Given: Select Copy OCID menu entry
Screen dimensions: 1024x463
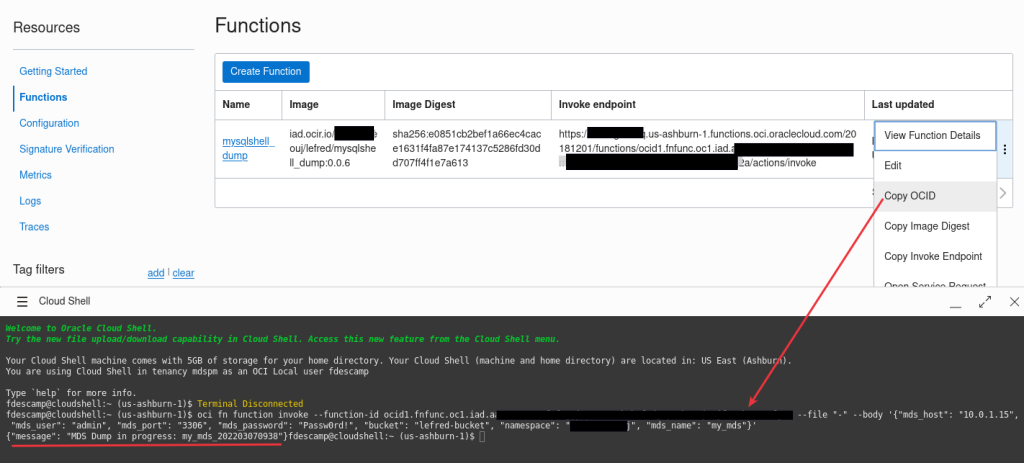Looking at the screenshot, I should [x=910, y=196].
